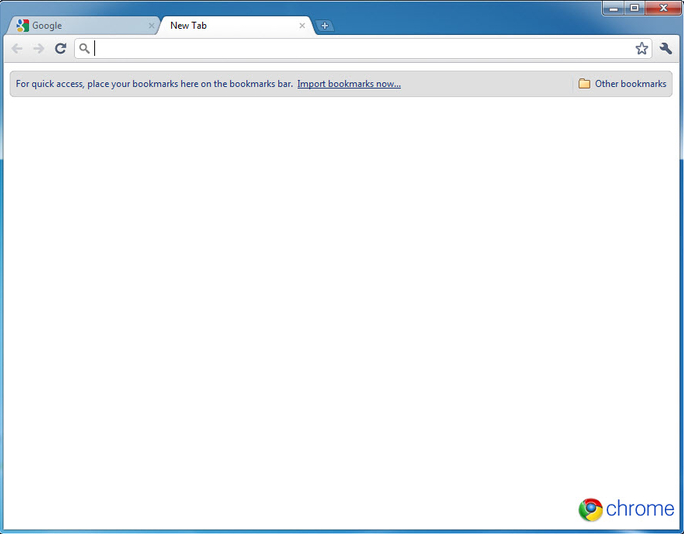The height and width of the screenshot is (534, 684).
Task: Click the Google favicon on the first tab
Action: point(23,26)
